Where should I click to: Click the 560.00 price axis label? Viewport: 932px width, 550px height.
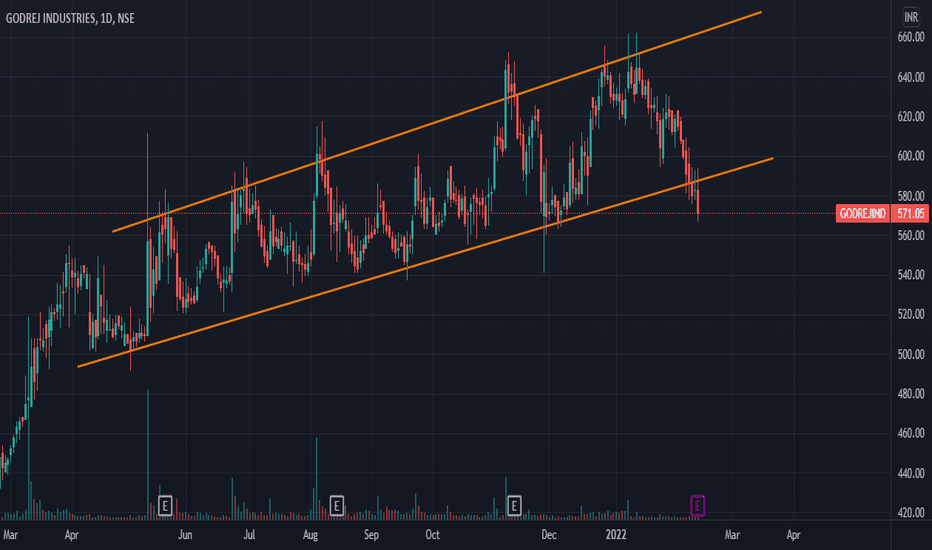pos(911,235)
